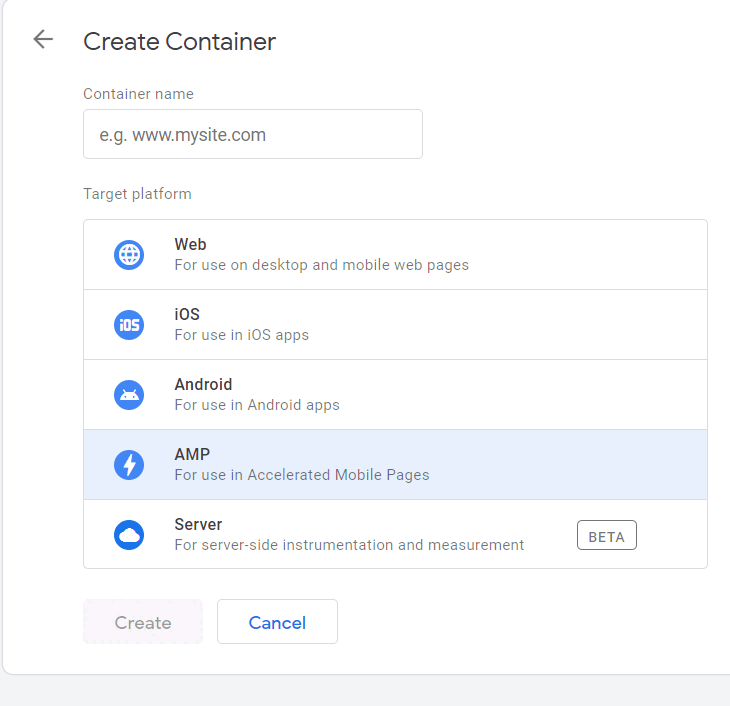Select the AMP title text
Viewport: 730px width, 706px height.
click(x=192, y=454)
